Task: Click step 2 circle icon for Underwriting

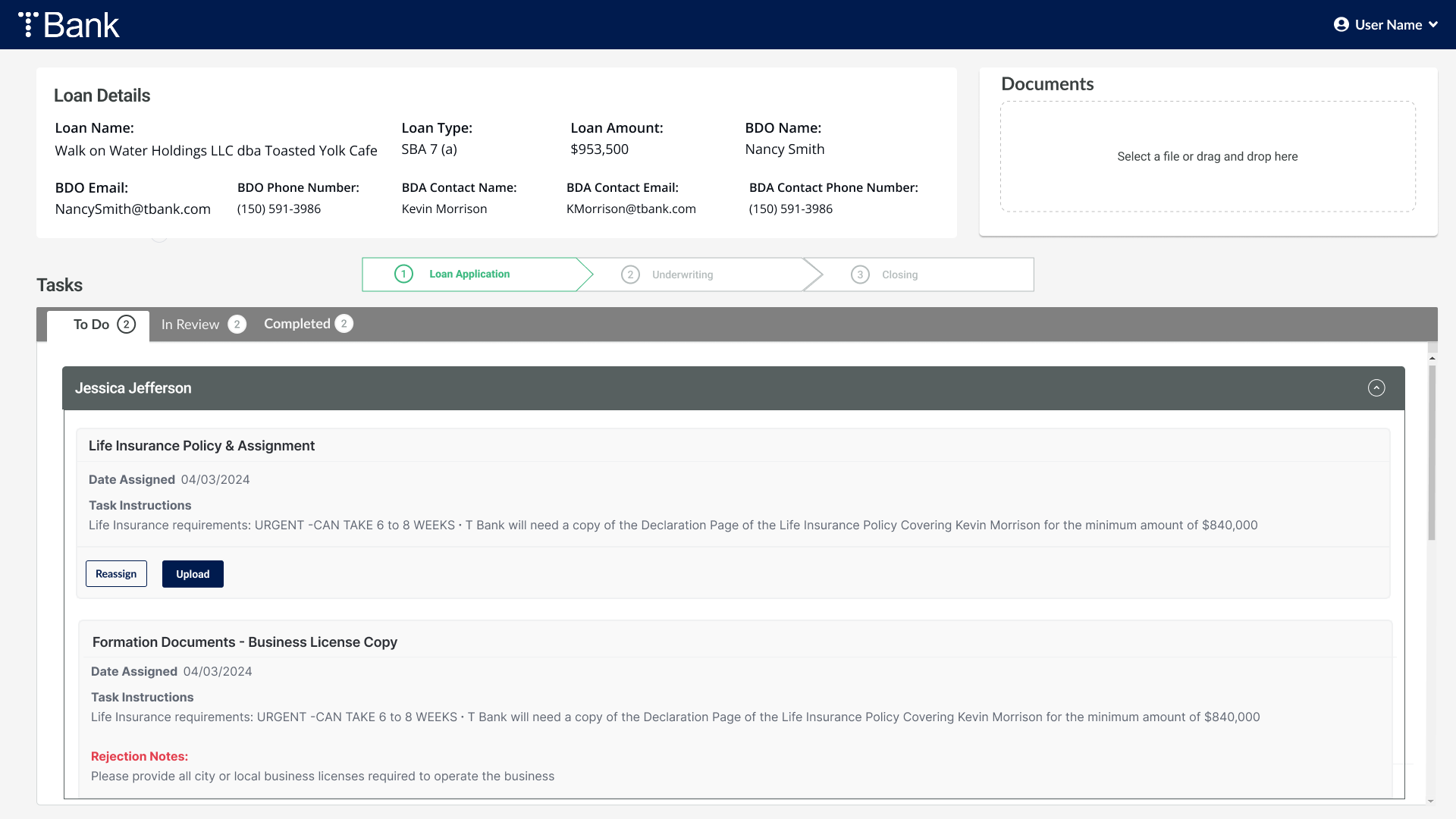Action: pyautogui.click(x=630, y=275)
